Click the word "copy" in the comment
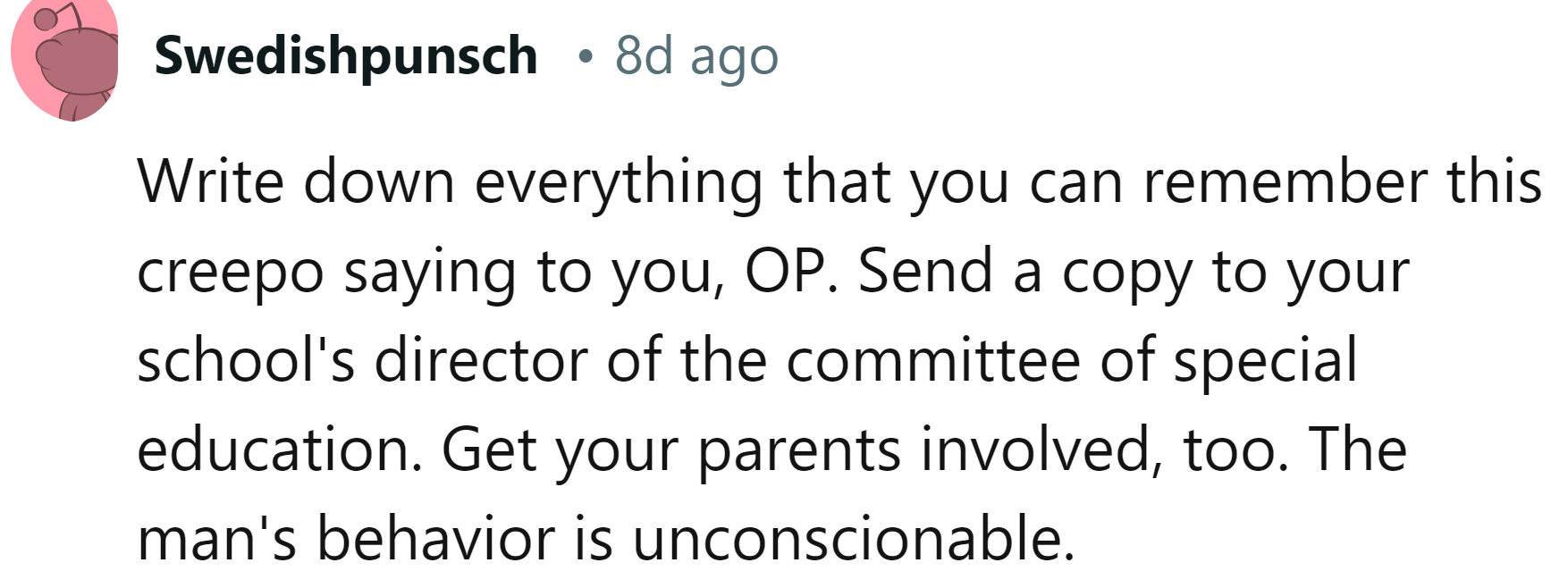Screen dimensions: 1568x588 [x=1126, y=273]
